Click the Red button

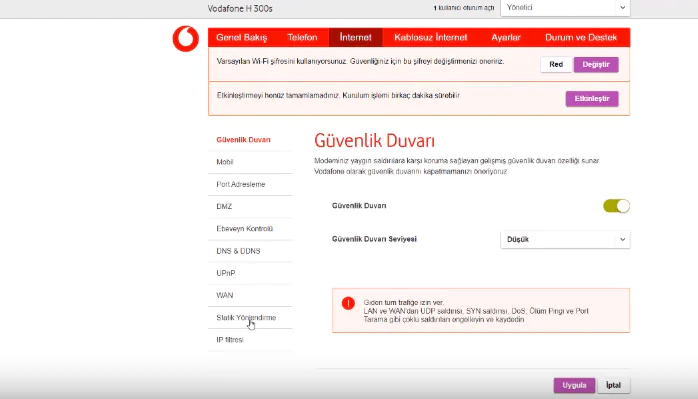pos(556,65)
